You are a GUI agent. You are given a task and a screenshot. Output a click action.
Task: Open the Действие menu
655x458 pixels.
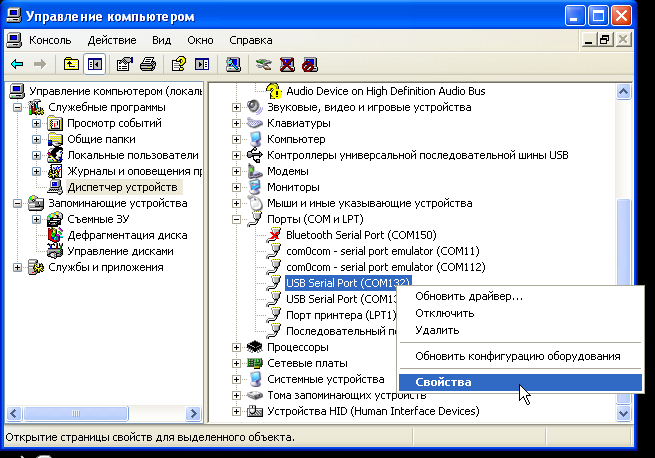pyautogui.click(x=111, y=40)
